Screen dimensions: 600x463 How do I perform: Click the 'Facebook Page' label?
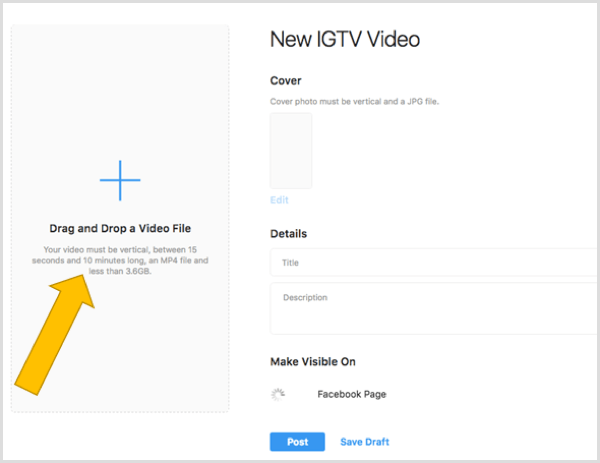click(352, 395)
